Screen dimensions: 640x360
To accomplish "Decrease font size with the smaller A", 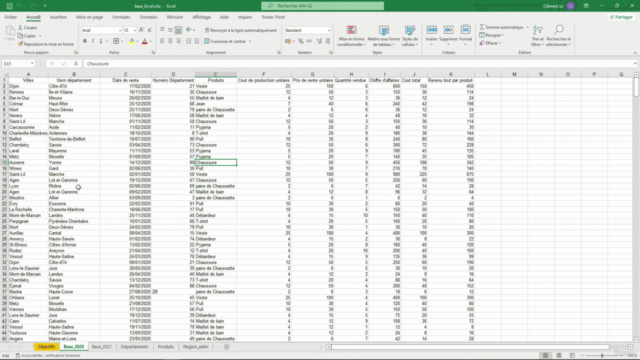I will 150,30.
